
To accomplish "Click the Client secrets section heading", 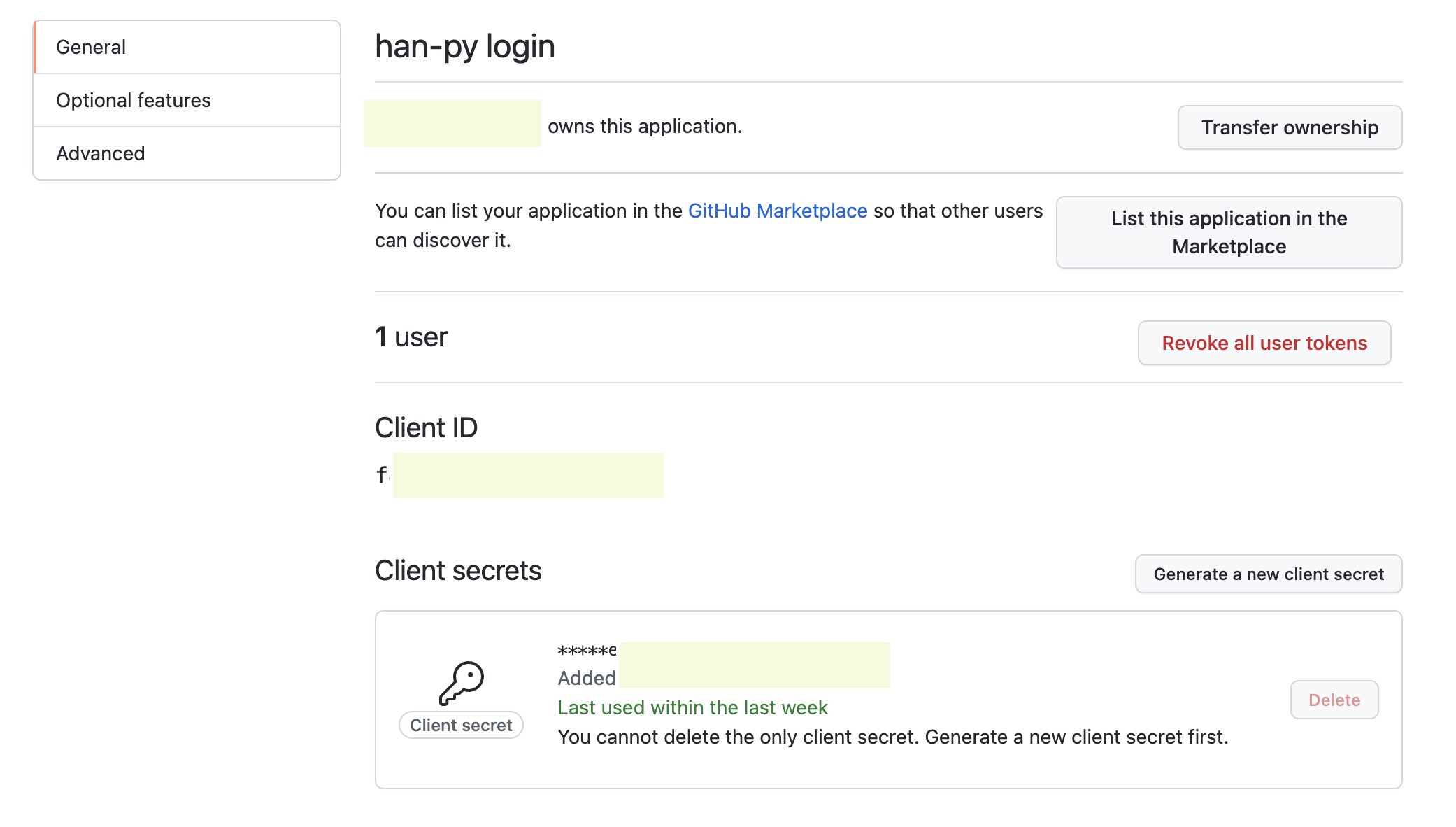I will [x=457, y=570].
